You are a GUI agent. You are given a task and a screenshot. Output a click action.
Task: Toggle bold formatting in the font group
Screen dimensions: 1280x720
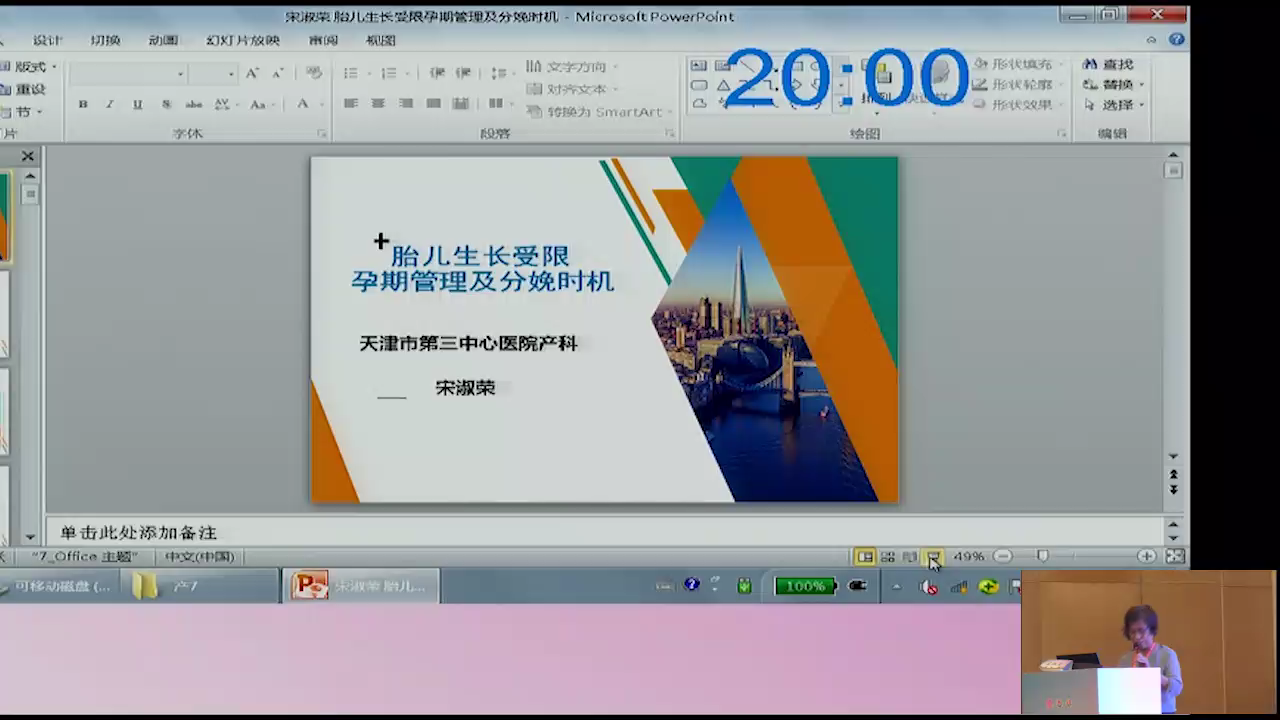(x=83, y=104)
